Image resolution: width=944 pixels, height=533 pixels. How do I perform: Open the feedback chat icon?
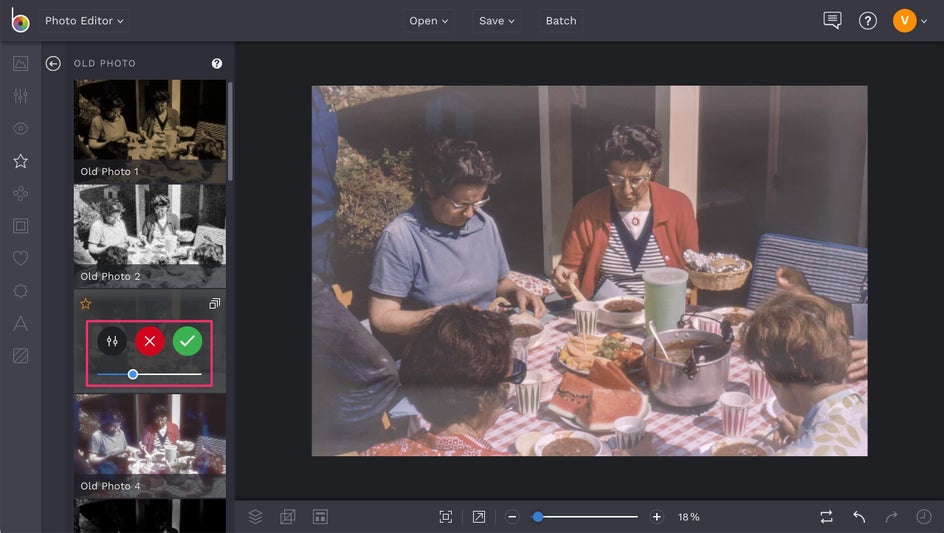(x=832, y=20)
